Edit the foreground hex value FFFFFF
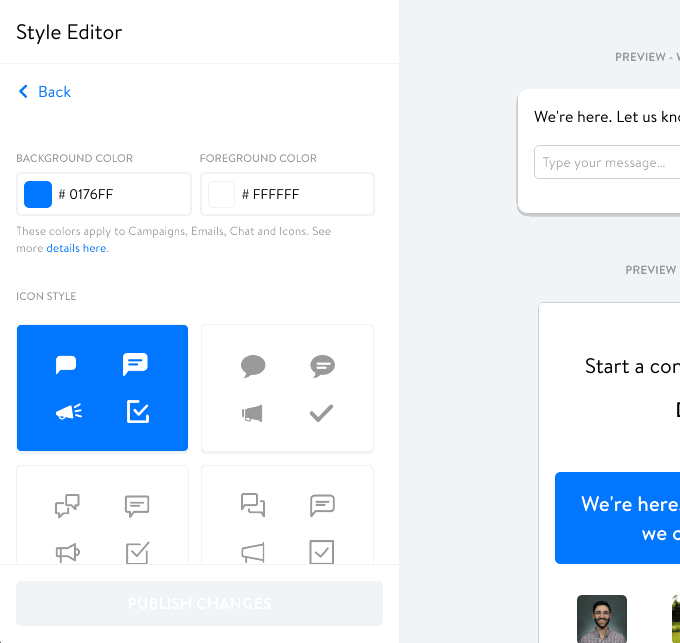Image resolution: width=680 pixels, height=643 pixels. [x=276, y=194]
